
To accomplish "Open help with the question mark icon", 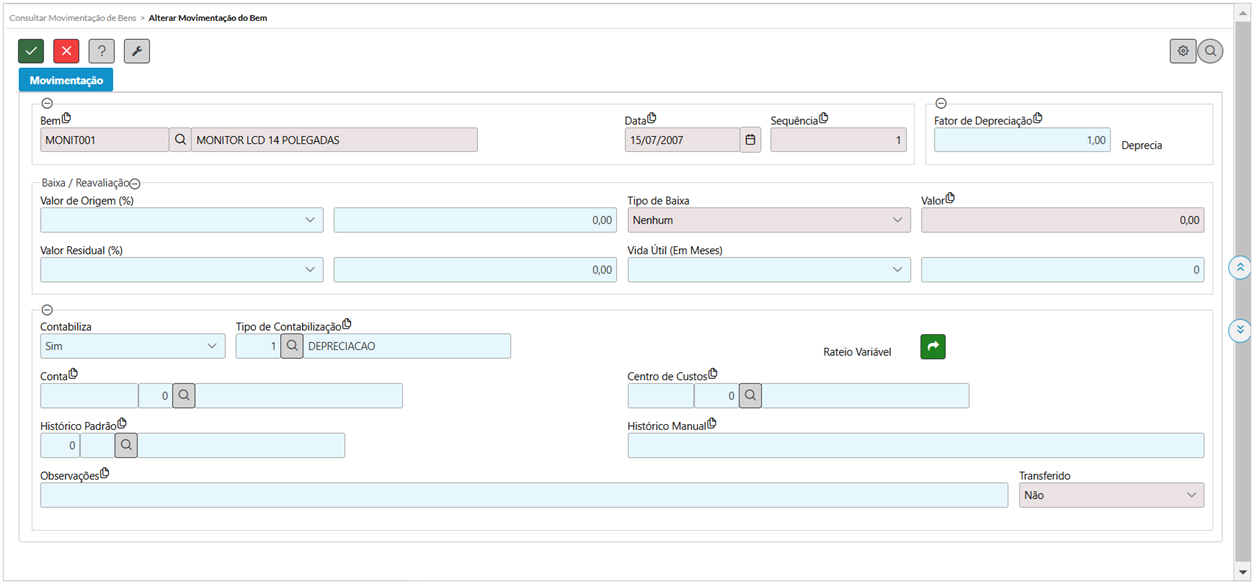I will [x=101, y=51].
